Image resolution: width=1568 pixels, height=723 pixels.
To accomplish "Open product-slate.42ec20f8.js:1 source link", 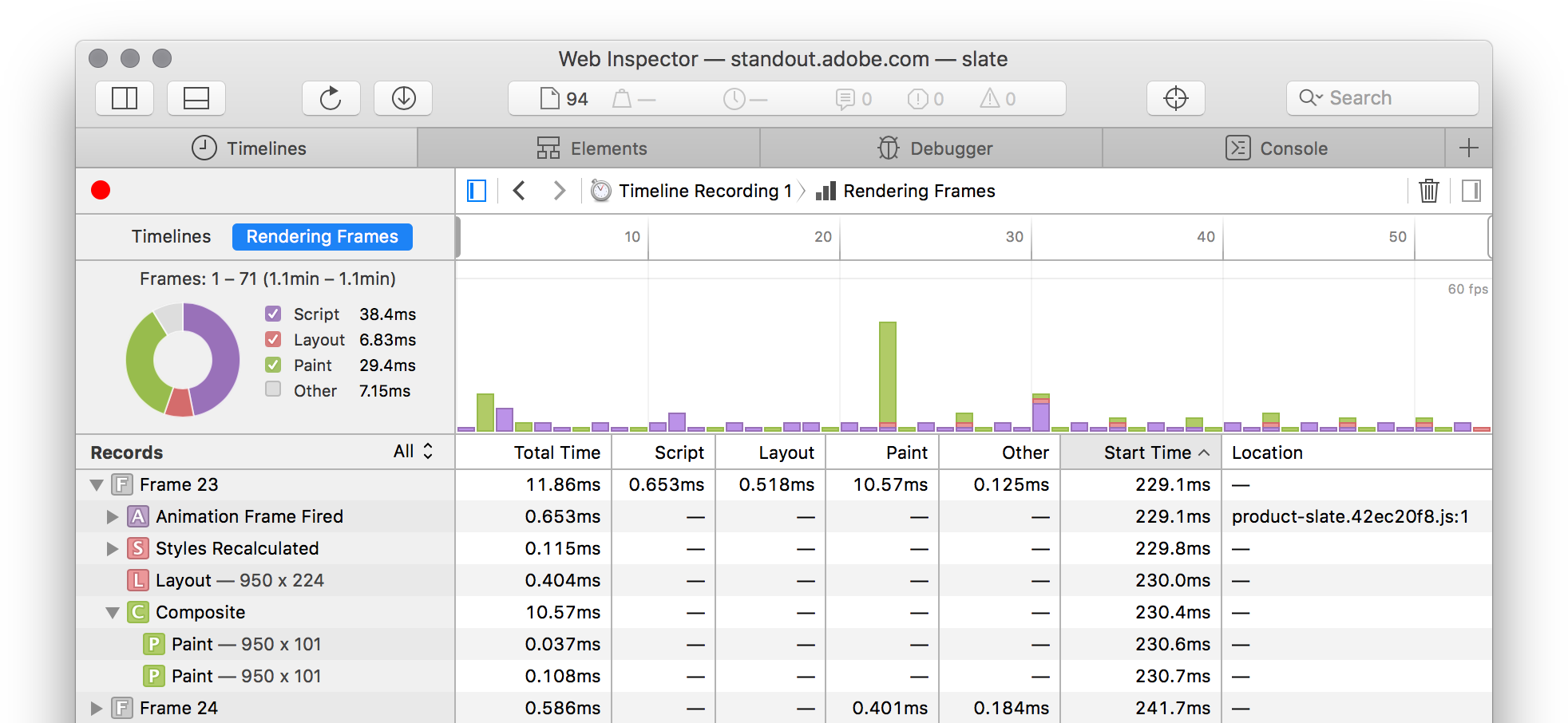I will (1349, 517).
